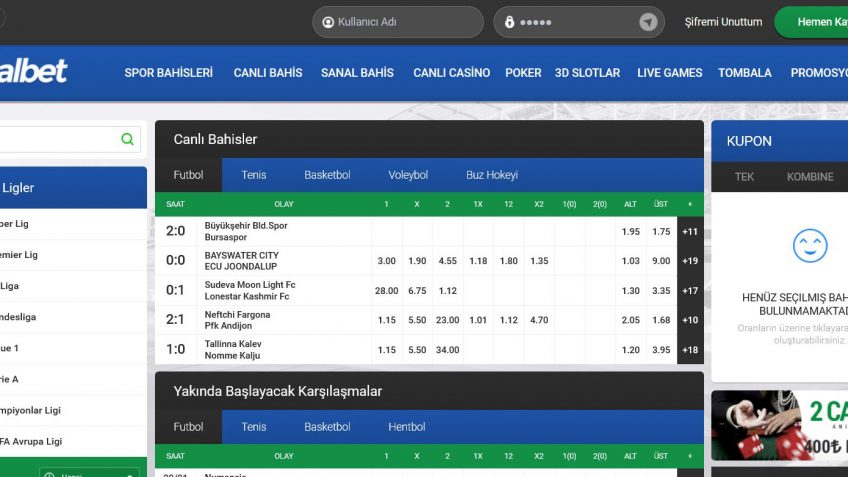Switch to Tenis tab in Canlı Bahisler
The image size is (848, 477).
pos(254,175)
